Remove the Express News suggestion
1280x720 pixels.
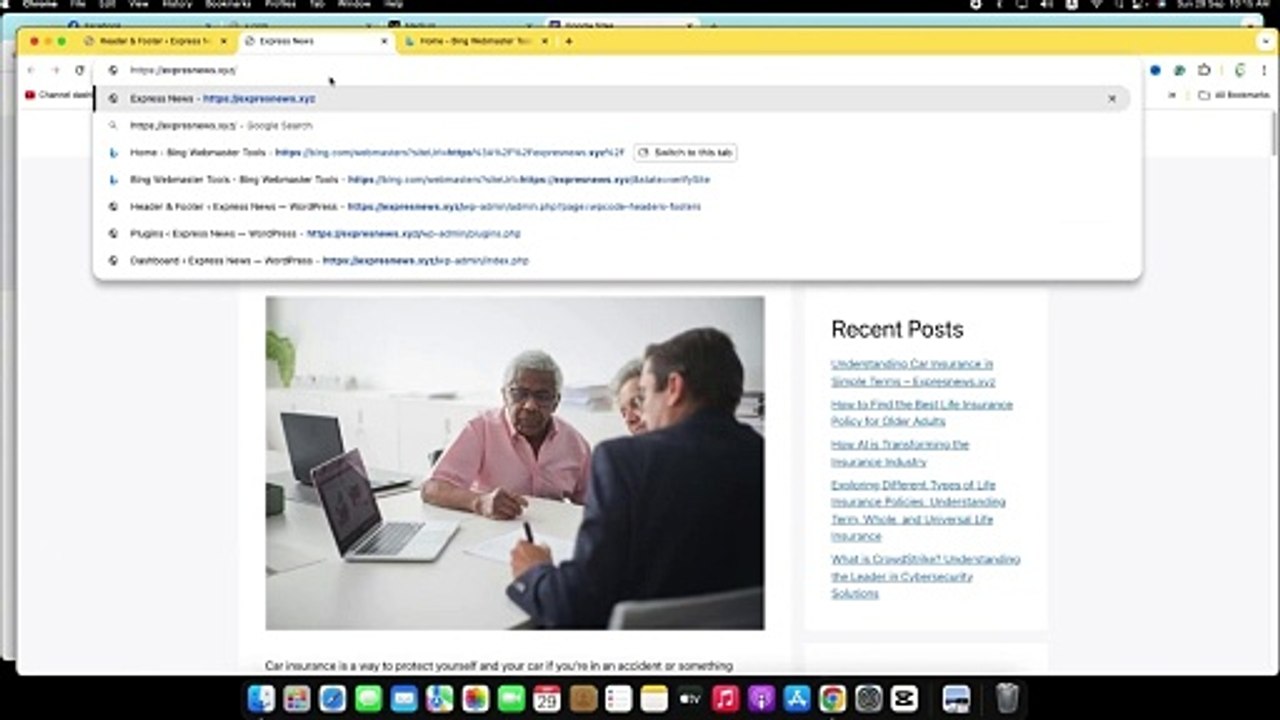[x=1111, y=99]
